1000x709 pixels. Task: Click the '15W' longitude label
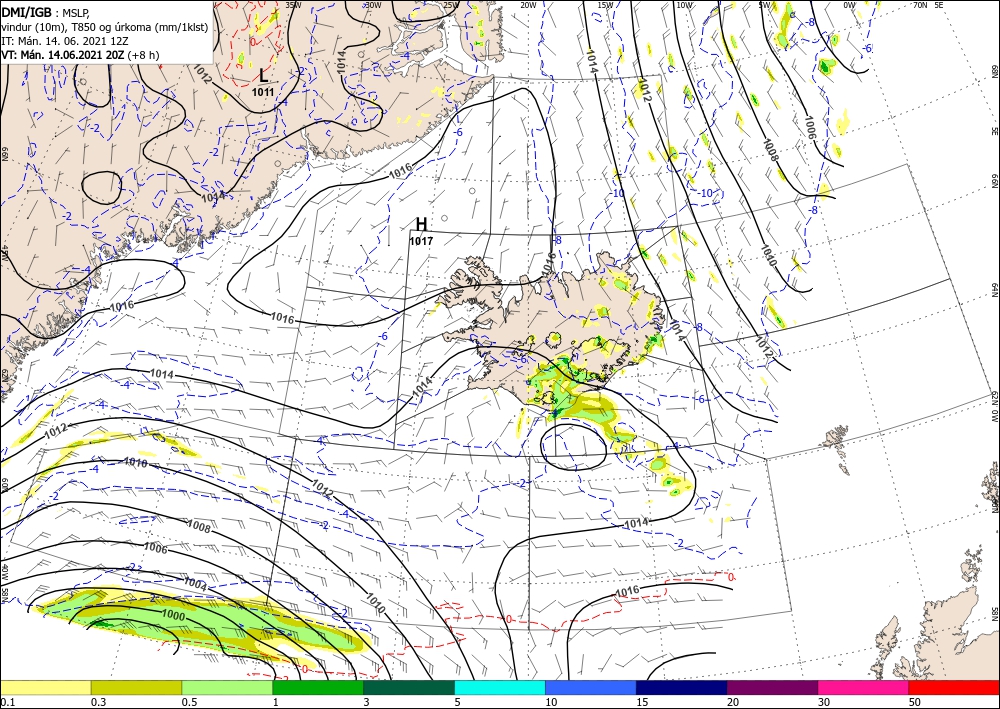pyautogui.click(x=606, y=4)
